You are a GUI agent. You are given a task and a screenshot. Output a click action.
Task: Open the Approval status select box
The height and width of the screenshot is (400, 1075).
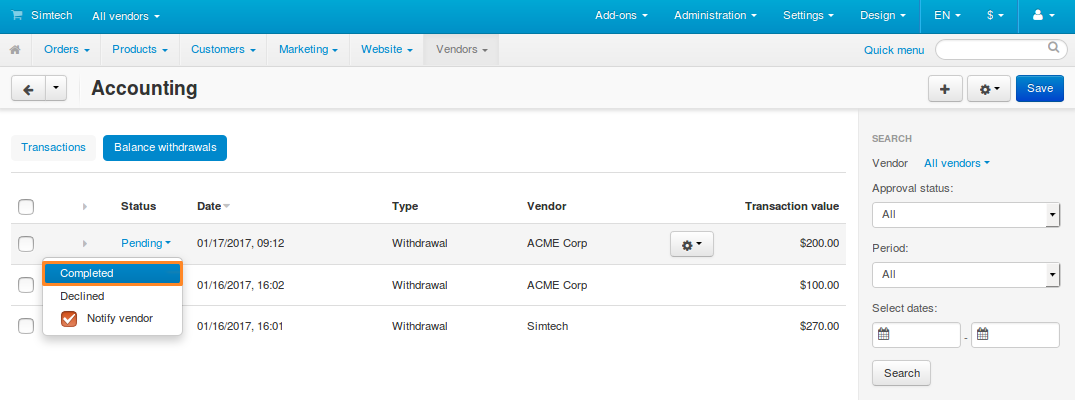point(966,215)
